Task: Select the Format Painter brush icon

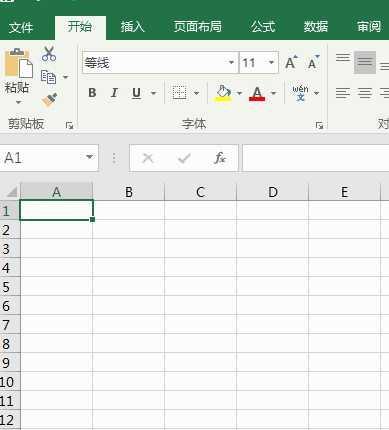Action: [x=49, y=100]
